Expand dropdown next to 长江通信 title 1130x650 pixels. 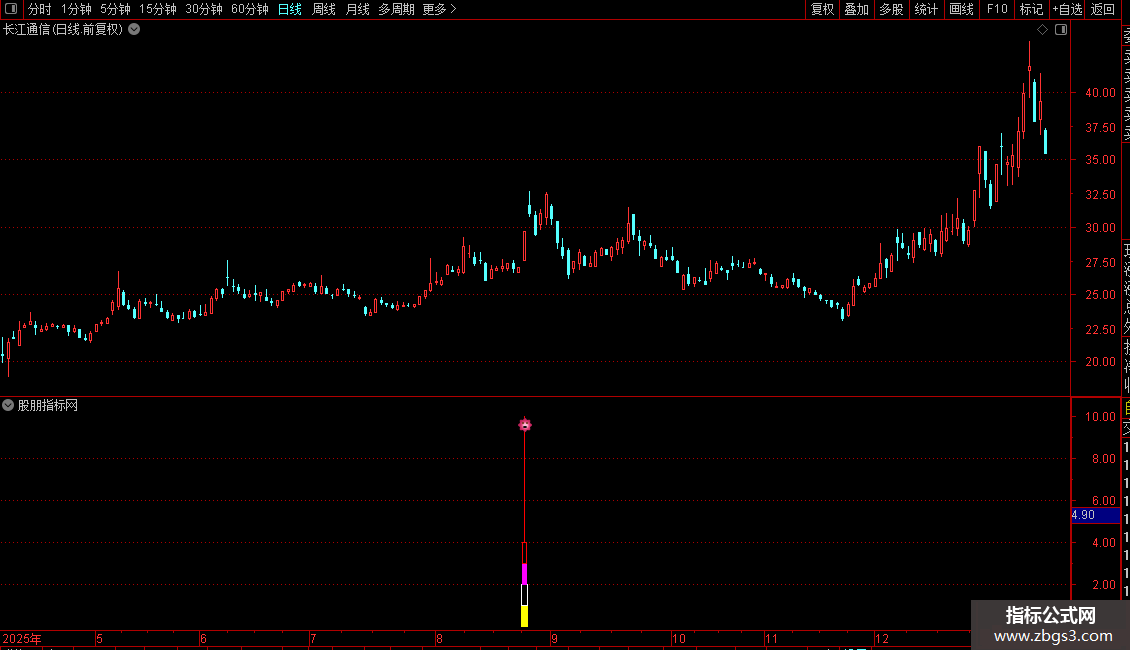[x=134, y=30]
